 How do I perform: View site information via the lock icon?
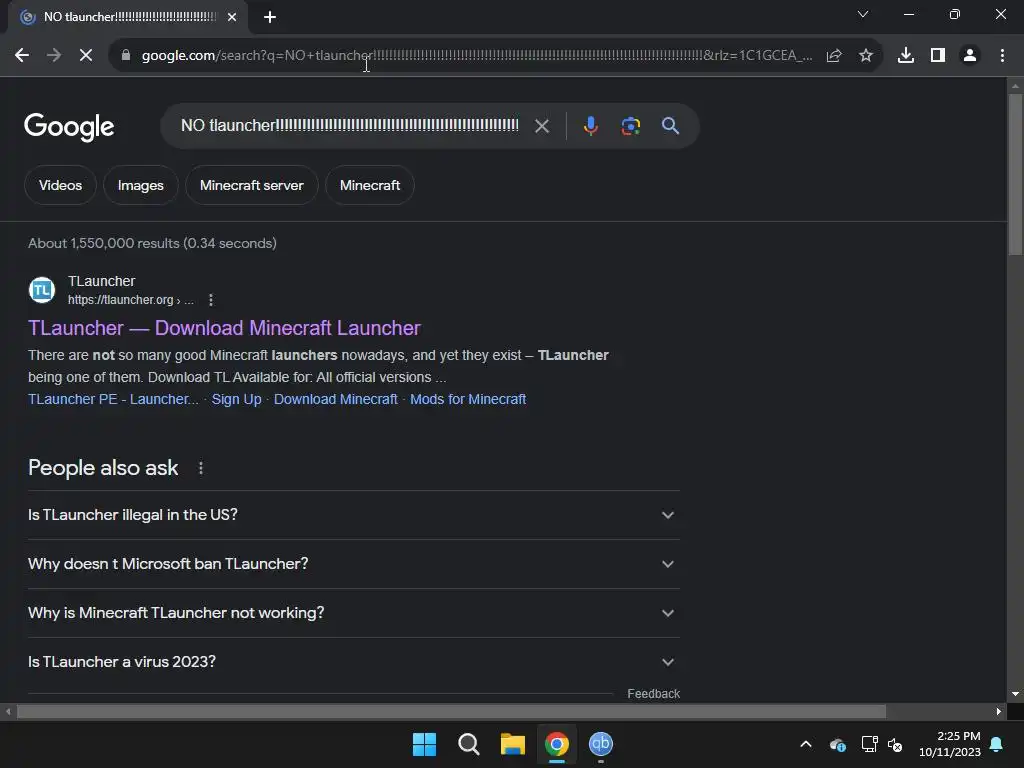tap(125, 56)
